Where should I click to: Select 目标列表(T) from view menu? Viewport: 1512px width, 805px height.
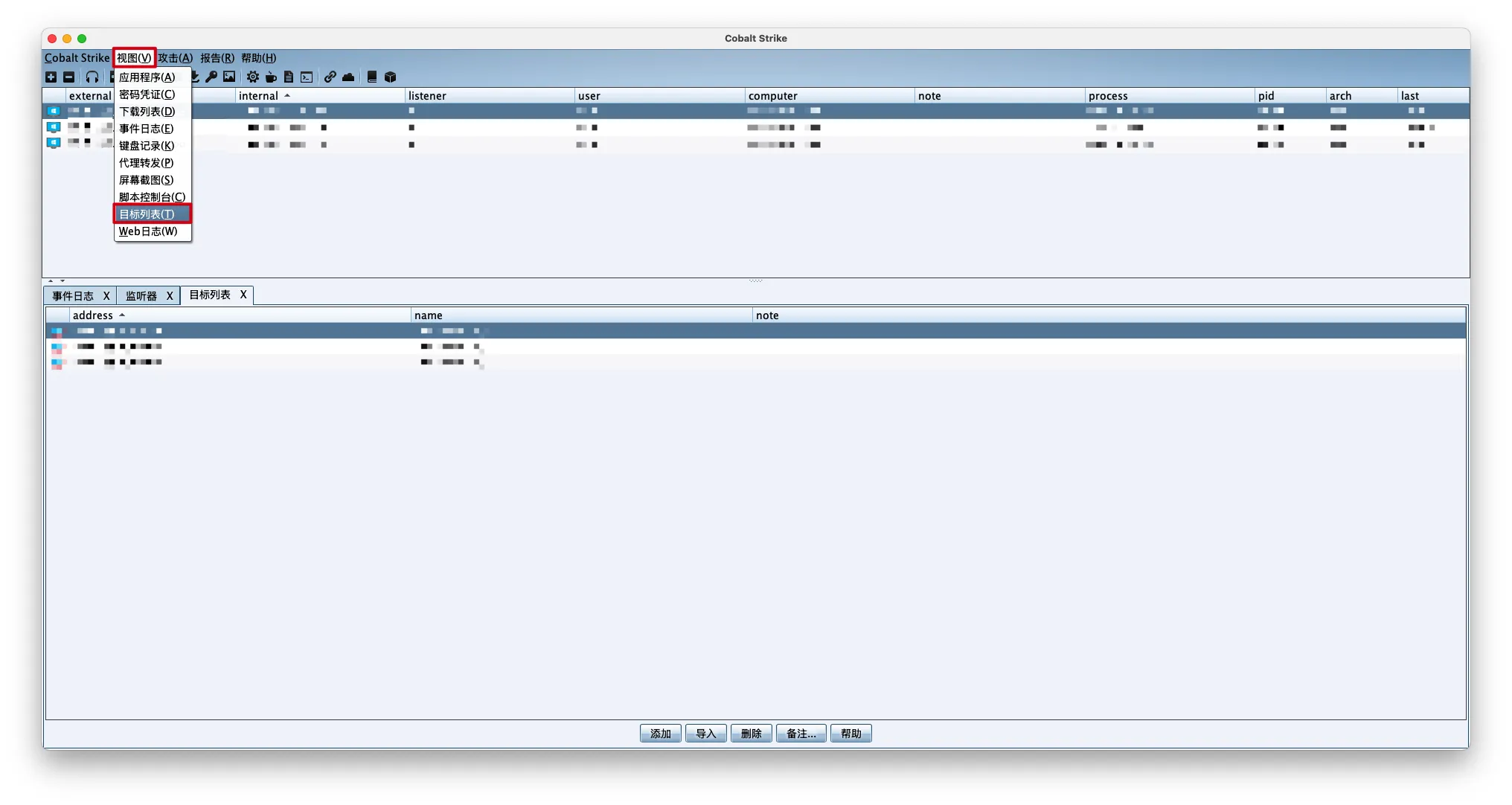point(147,214)
